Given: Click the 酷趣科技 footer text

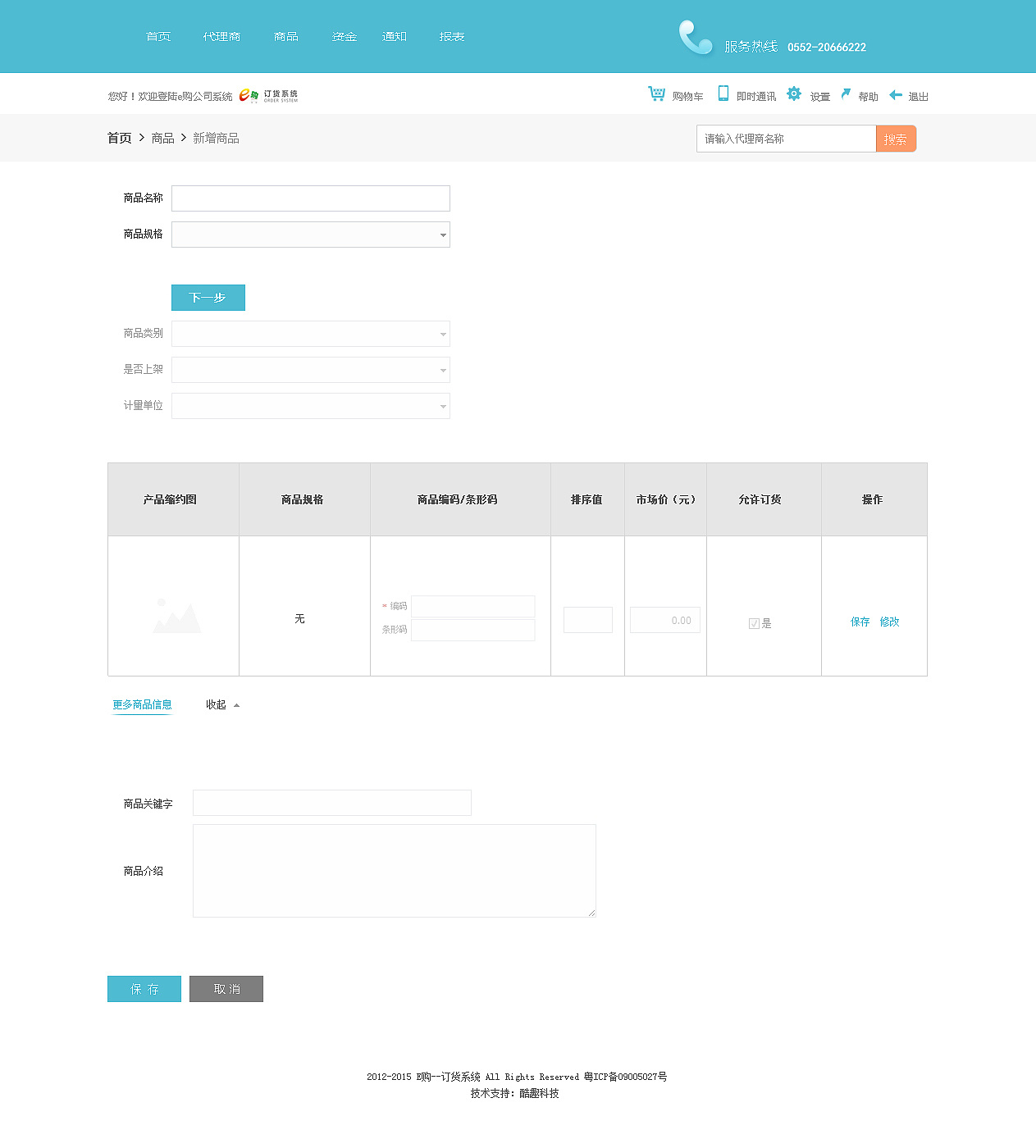Looking at the screenshot, I should [x=539, y=1093].
